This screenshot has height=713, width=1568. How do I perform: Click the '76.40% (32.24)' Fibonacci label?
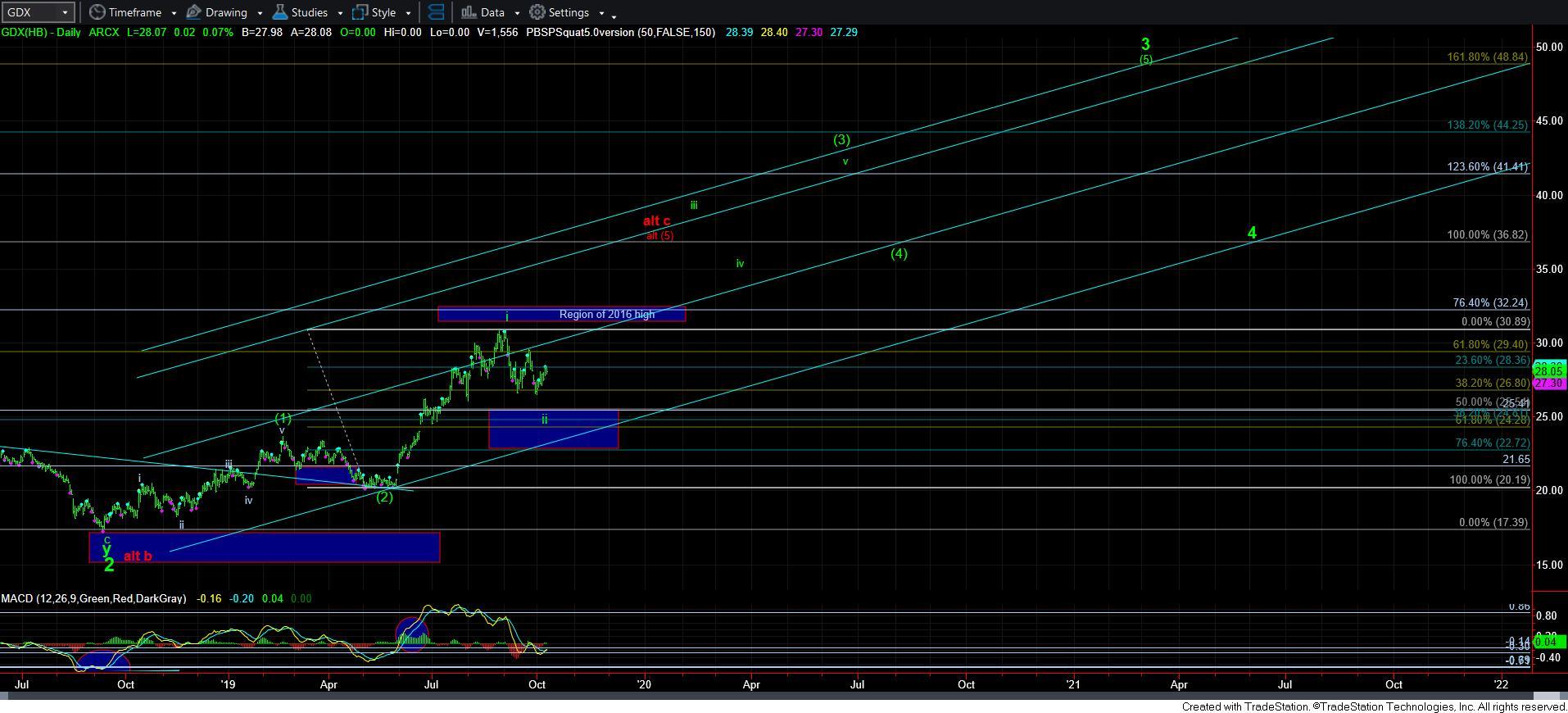point(1490,302)
